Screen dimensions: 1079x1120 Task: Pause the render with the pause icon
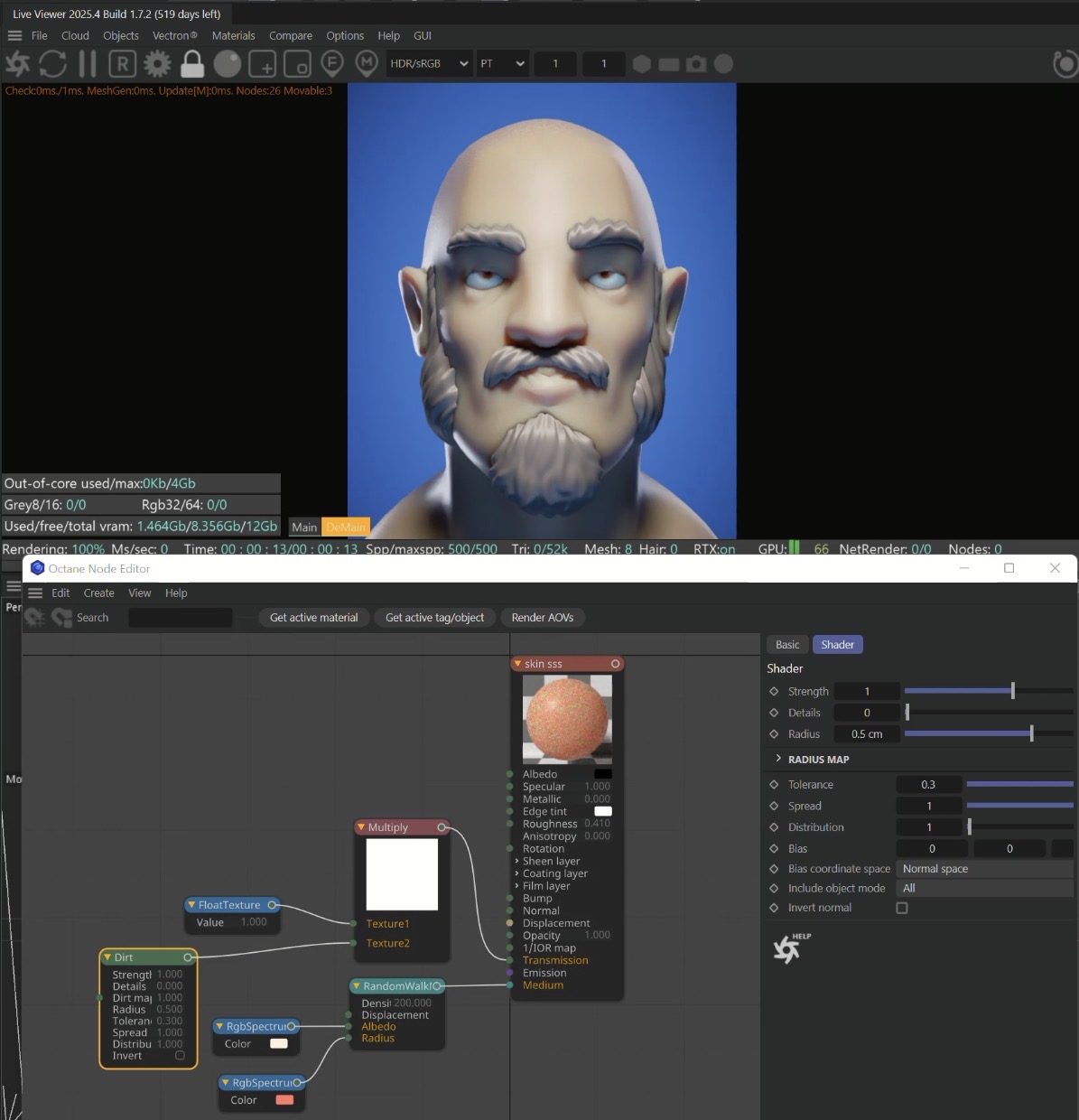[88, 64]
